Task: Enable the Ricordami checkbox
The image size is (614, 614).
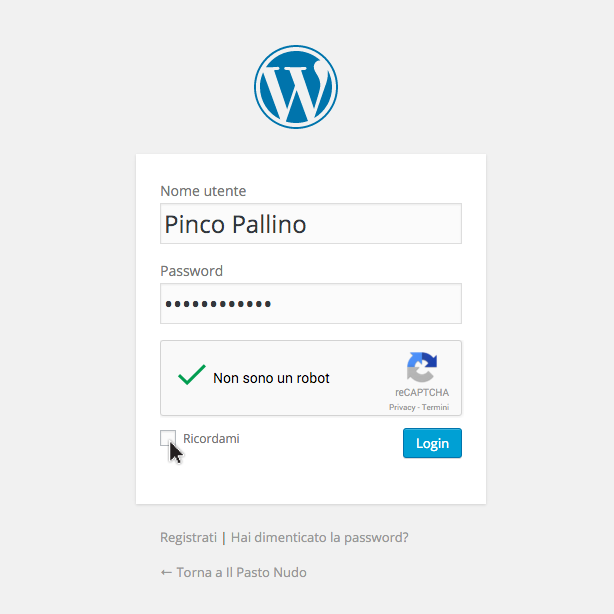Action: pyautogui.click(x=168, y=438)
